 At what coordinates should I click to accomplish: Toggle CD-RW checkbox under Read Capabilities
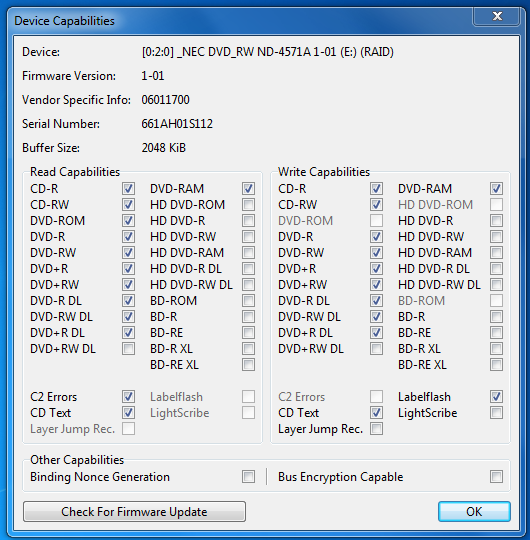[x=128, y=205]
